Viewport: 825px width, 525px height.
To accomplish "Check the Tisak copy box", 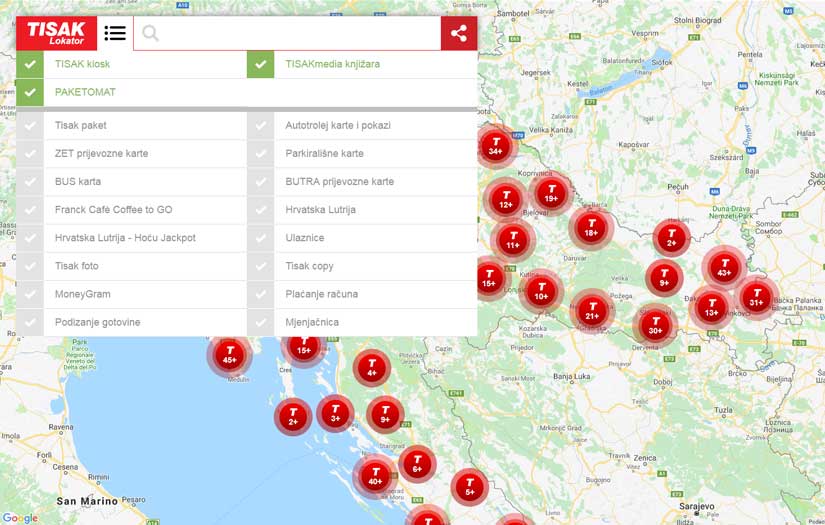I will tap(260, 266).
